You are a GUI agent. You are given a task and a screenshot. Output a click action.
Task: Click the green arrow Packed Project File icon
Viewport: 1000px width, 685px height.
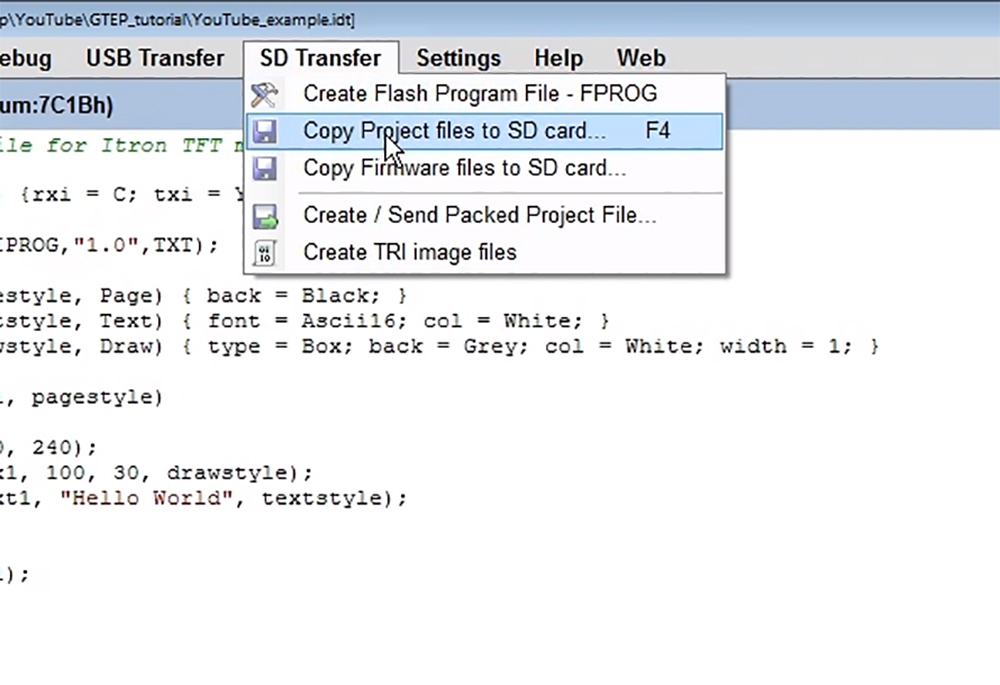click(265, 215)
